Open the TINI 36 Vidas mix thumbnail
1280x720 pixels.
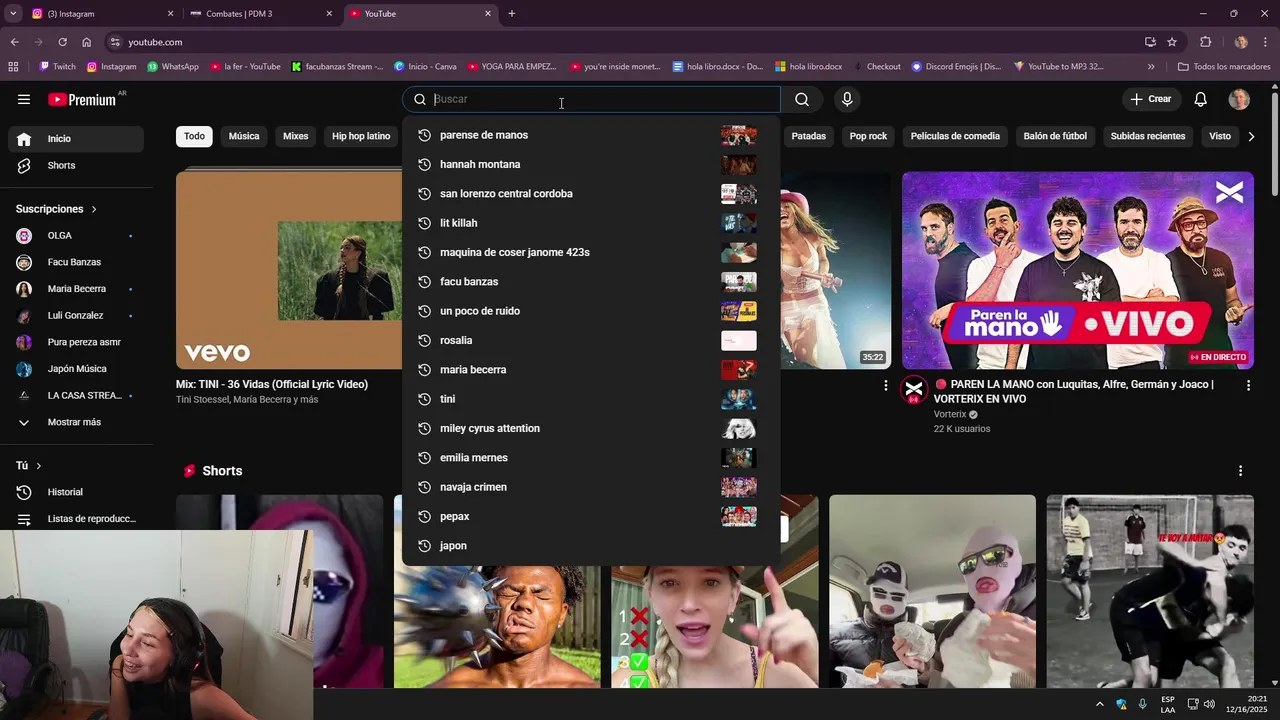tap(290, 270)
